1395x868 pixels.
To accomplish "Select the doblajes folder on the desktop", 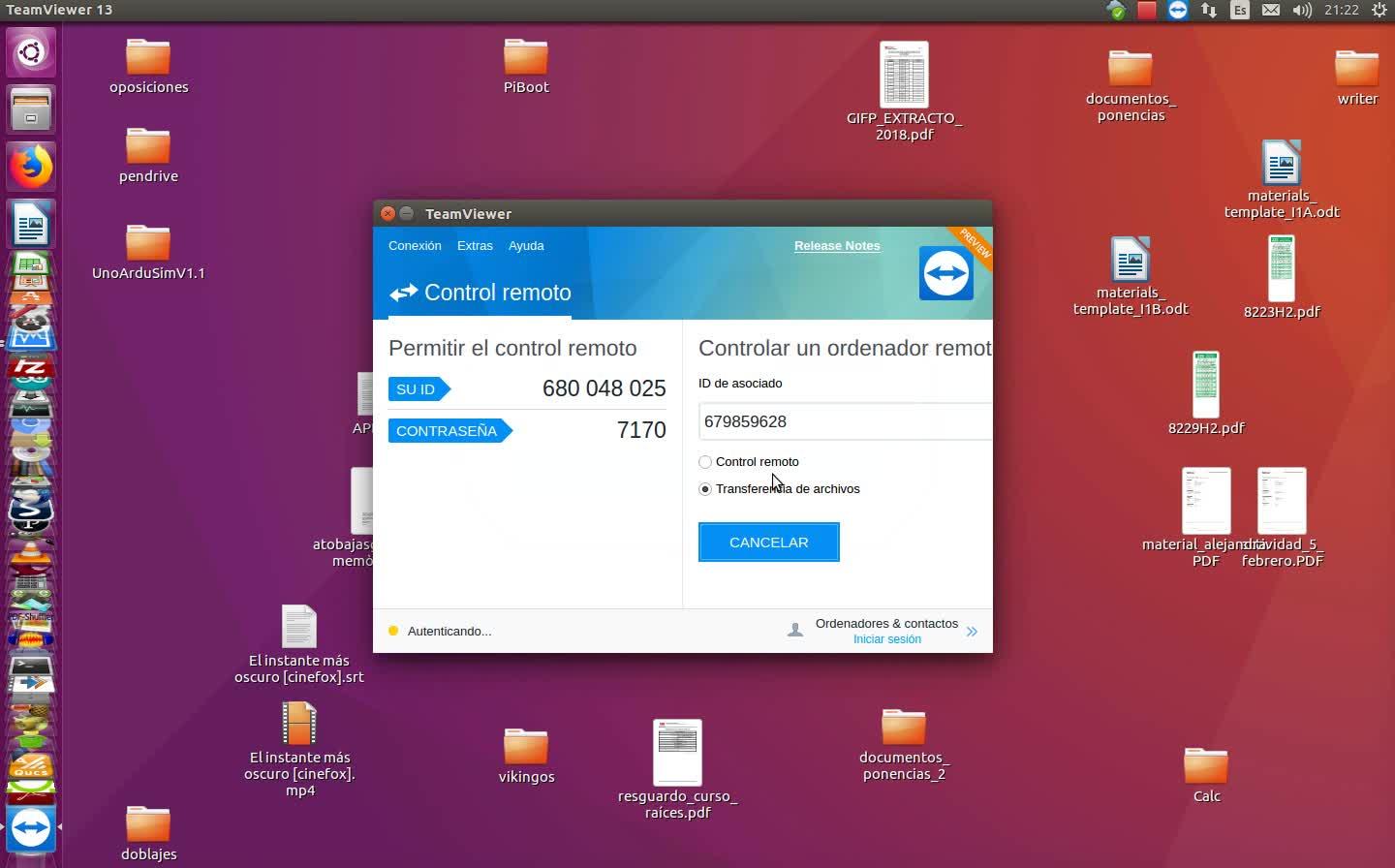I will pos(148,833).
